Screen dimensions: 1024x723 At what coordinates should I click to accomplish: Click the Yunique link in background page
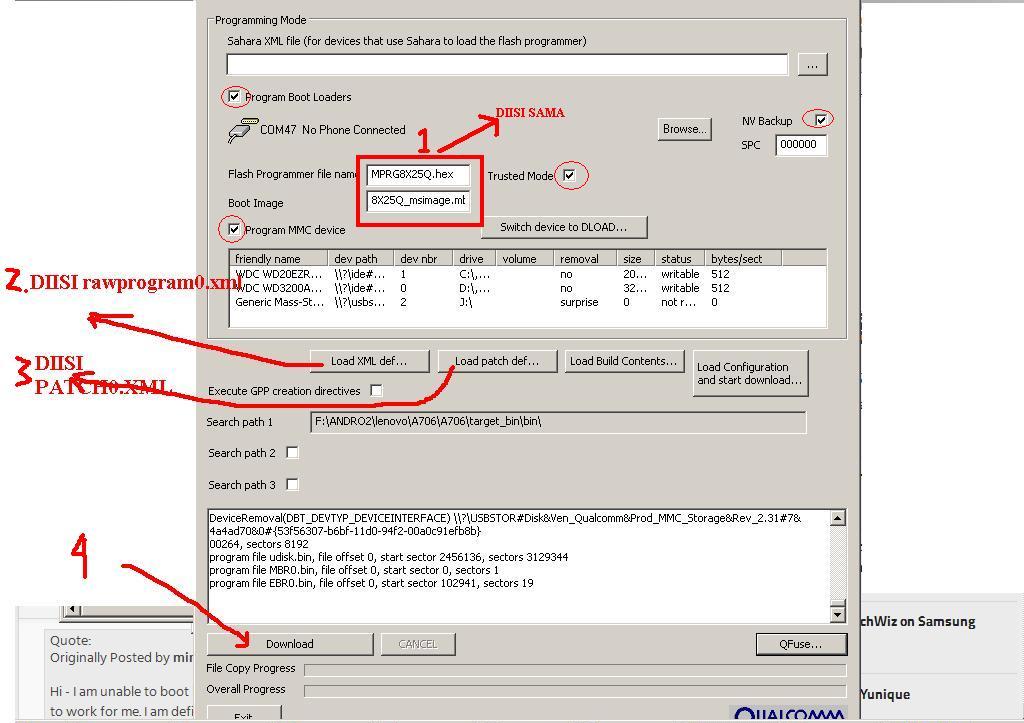coord(885,694)
